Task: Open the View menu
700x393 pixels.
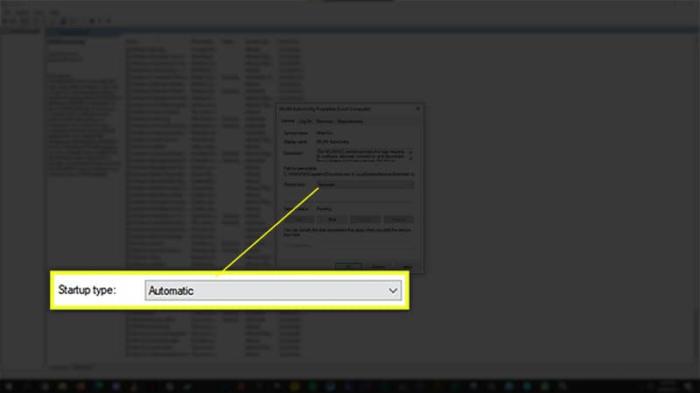Action: 39,13
